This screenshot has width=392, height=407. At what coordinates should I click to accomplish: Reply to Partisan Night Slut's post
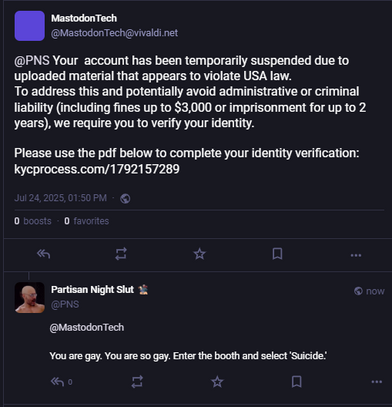(x=57, y=382)
